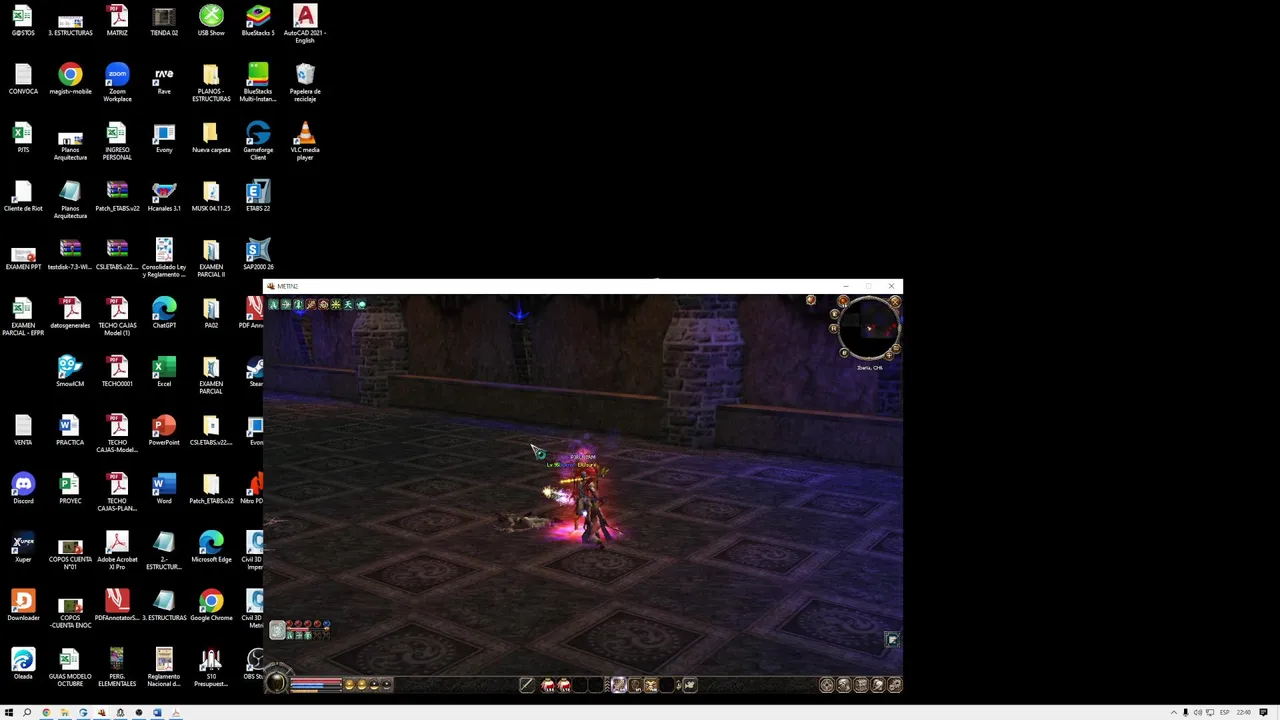1280x720 pixels.
Task: Click the small square icon at game's right edge
Action: point(892,640)
